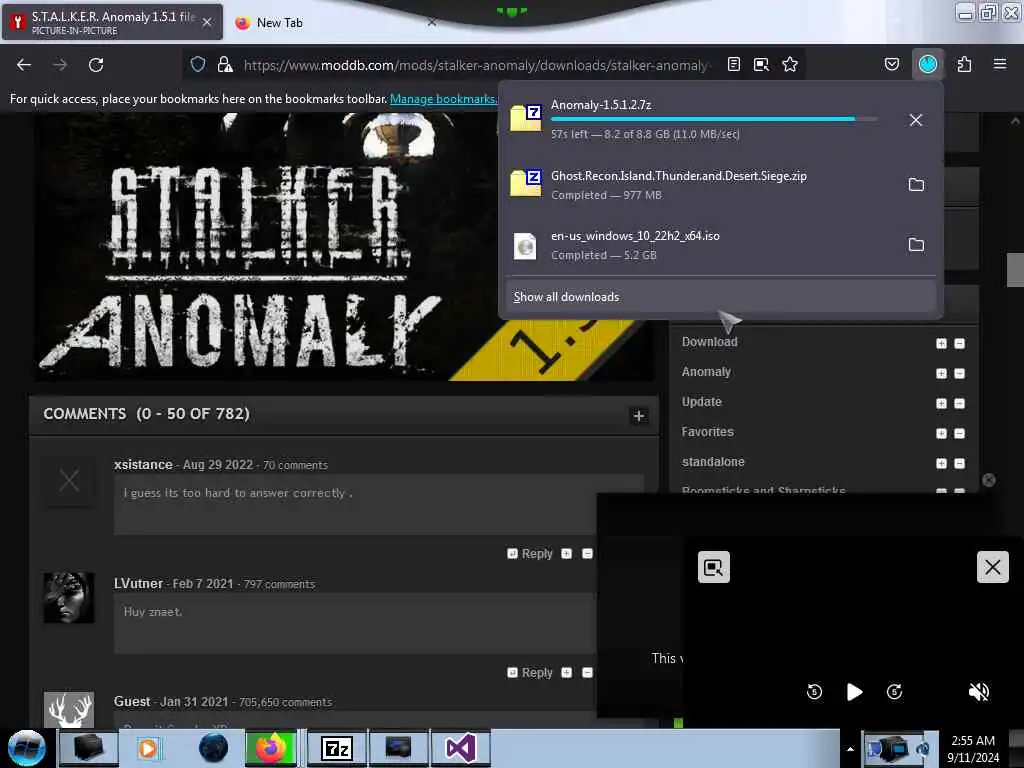1024x768 pixels.
Task: Downvote the standalone tag with minus
Action: tap(959, 464)
